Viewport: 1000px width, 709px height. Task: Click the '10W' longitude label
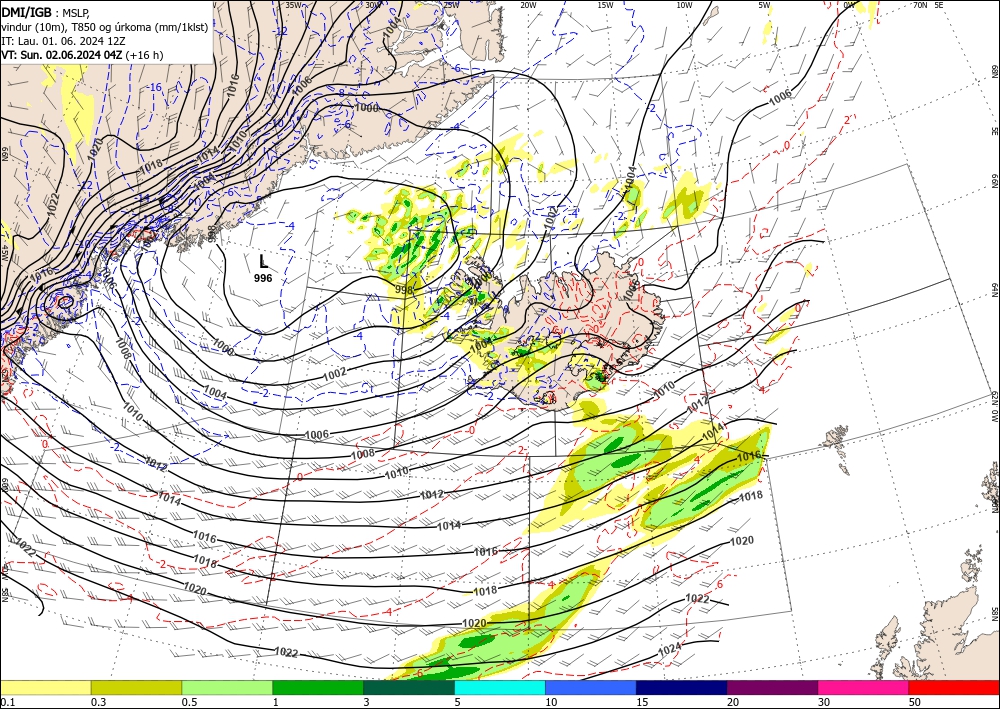click(684, 4)
